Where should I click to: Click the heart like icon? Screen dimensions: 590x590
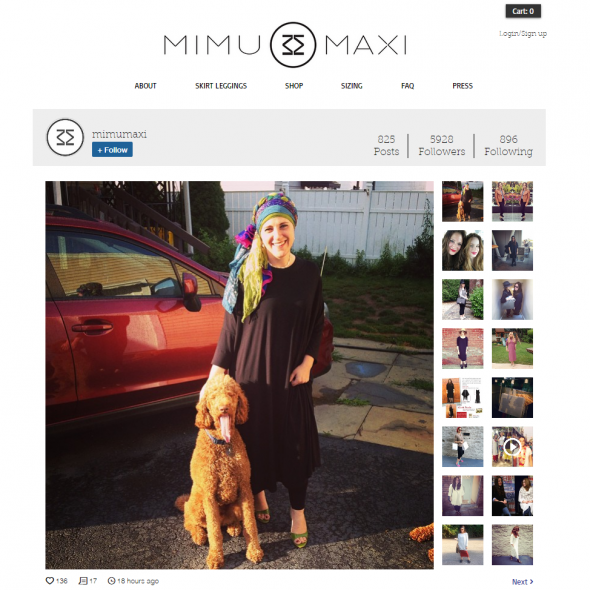50,581
